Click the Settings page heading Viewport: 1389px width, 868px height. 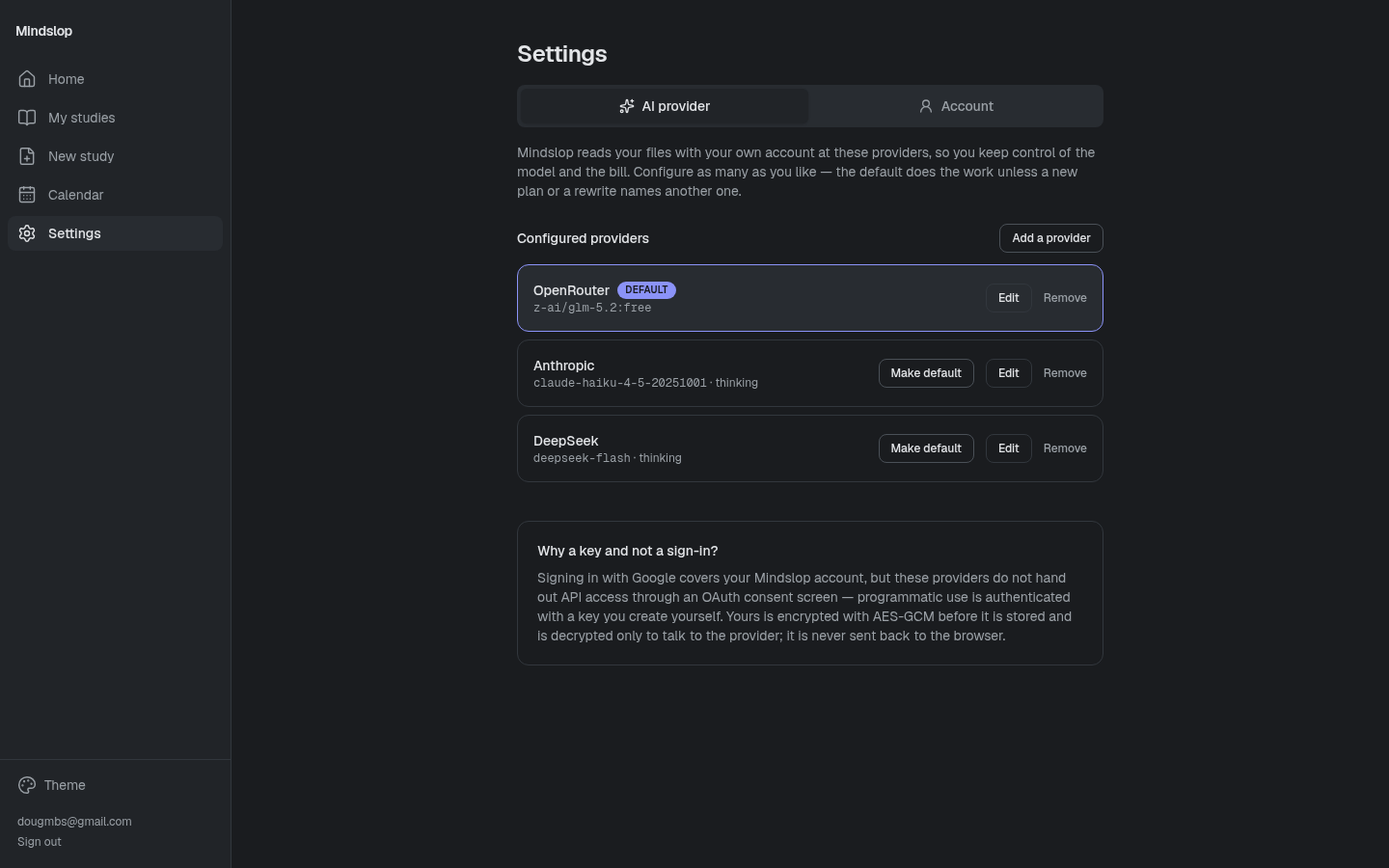coord(561,54)
